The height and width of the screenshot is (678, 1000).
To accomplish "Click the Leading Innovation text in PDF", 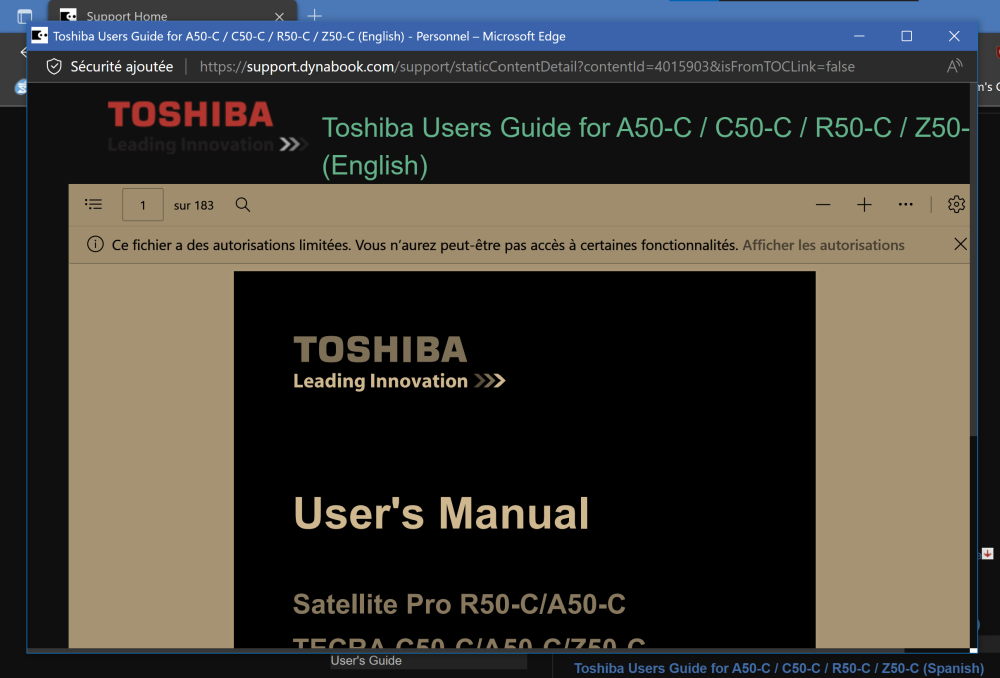I will 380,381.
